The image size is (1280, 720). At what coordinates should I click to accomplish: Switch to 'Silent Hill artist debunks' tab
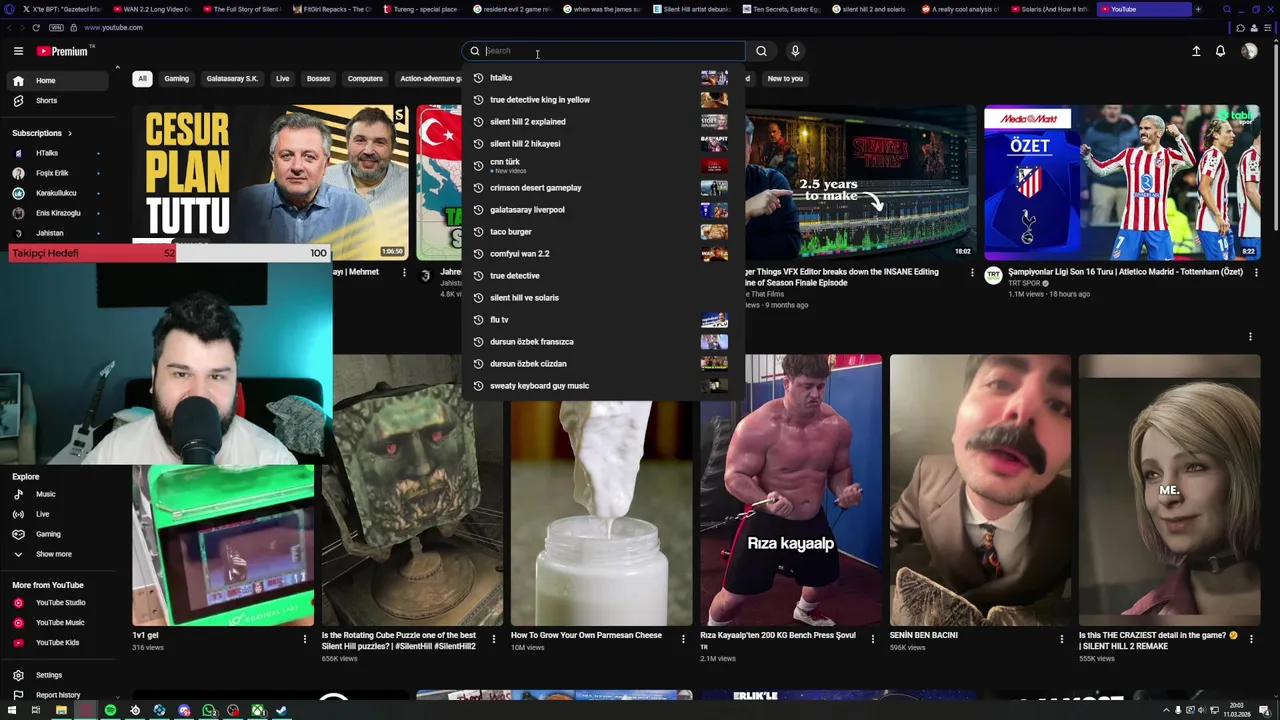click(x=692, y=9)
